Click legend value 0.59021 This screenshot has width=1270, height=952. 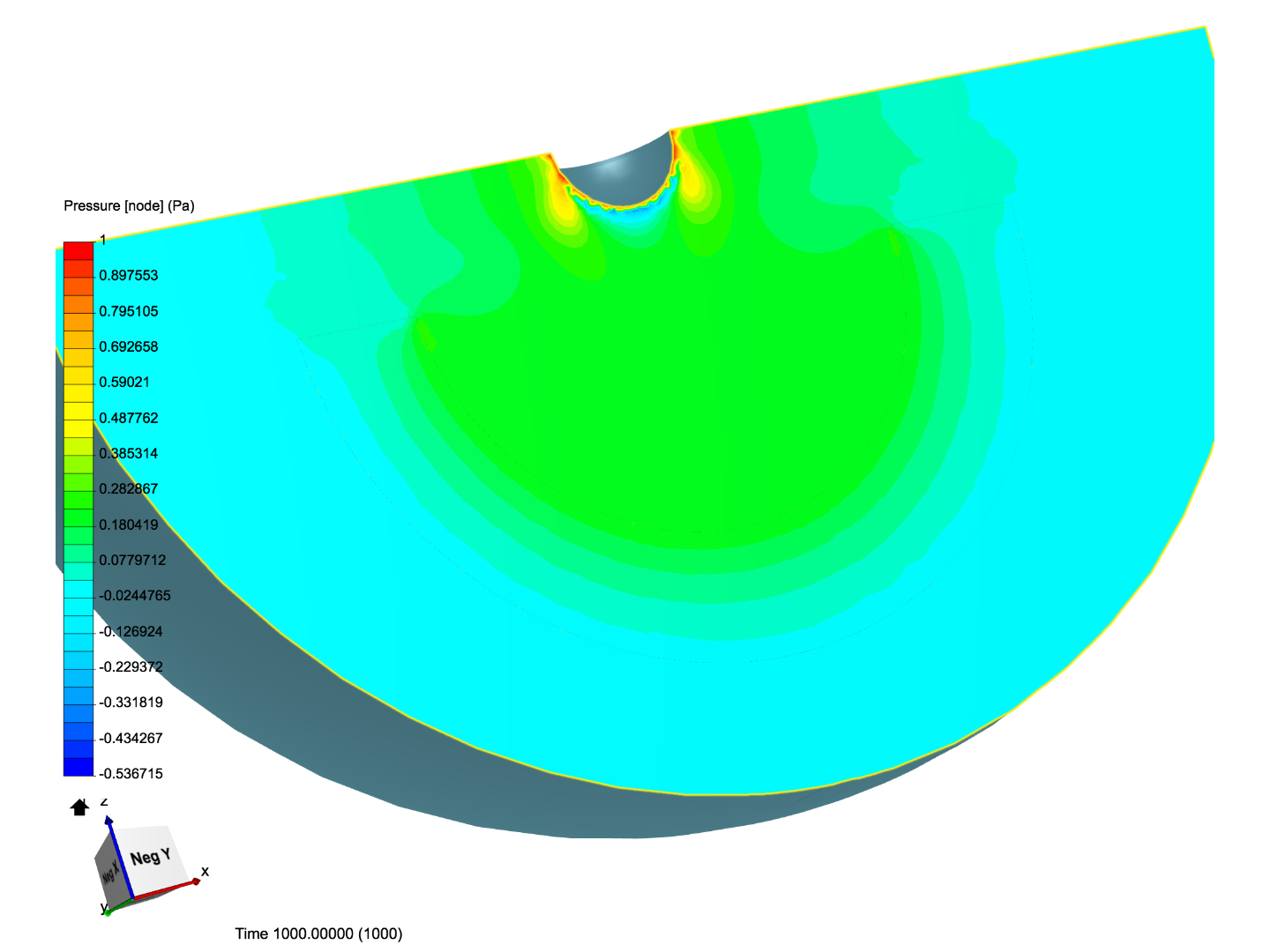124,382
